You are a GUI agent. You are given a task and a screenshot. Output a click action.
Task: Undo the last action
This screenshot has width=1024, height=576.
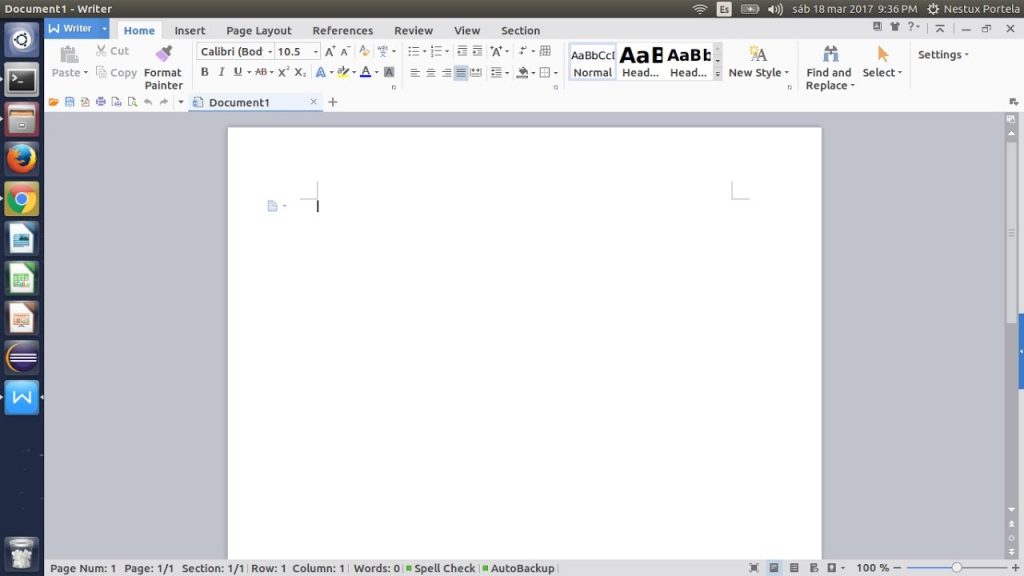click(x=149, y=101)
